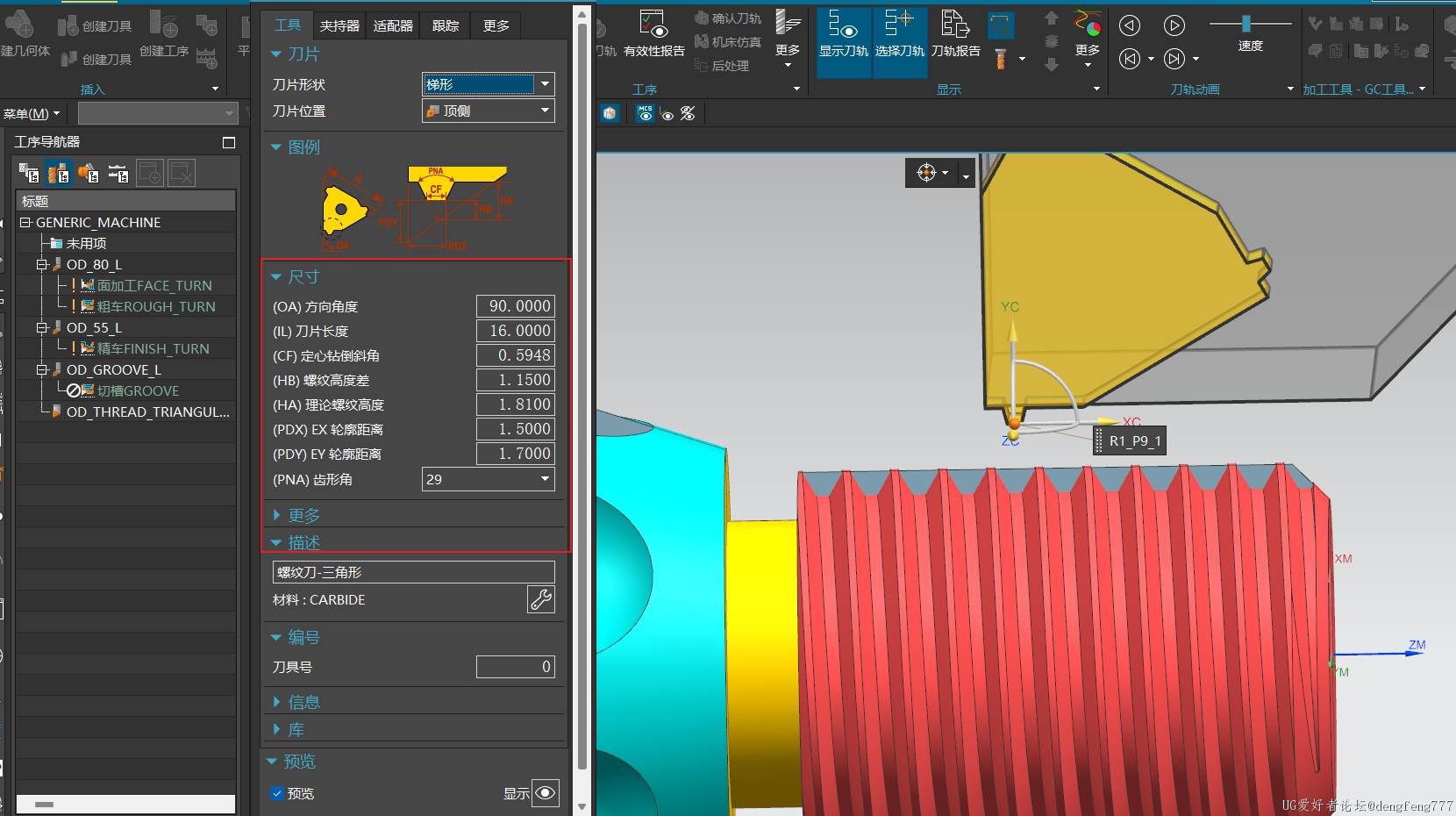Open the 刀片形状 insert shape dropdown
Image resolution: width=1456 pixels, height=816 pixels.
488,84
